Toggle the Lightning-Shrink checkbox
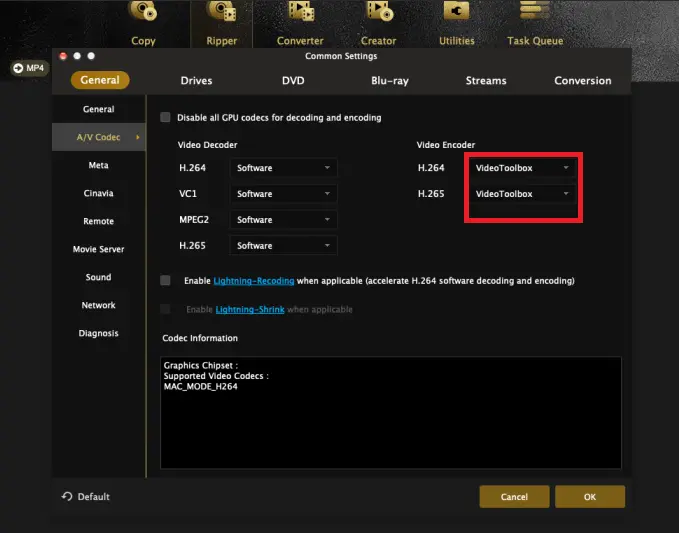 pyautogui.click(x=165, y=310)
